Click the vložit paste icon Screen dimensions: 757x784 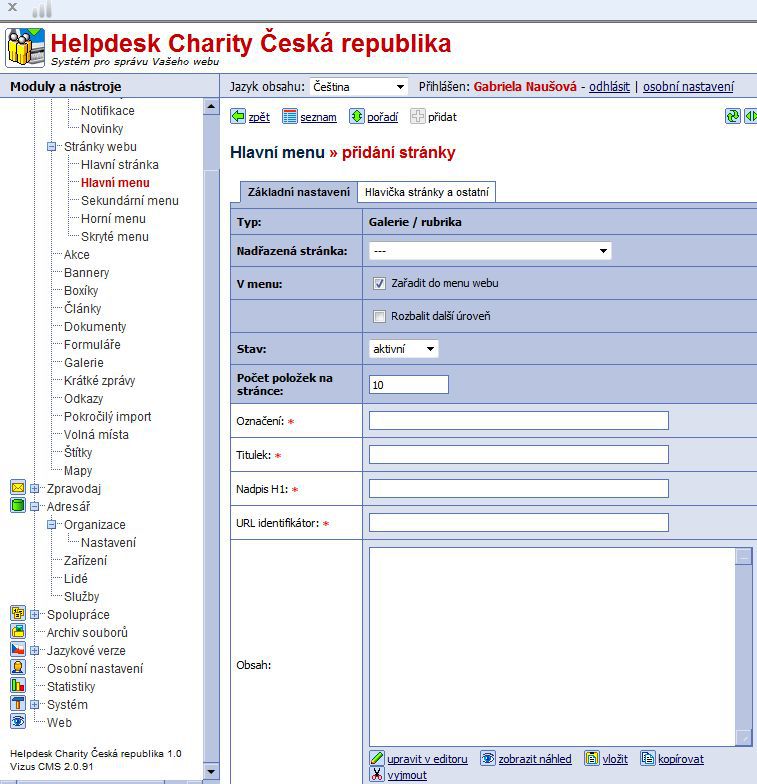point(592,758)
